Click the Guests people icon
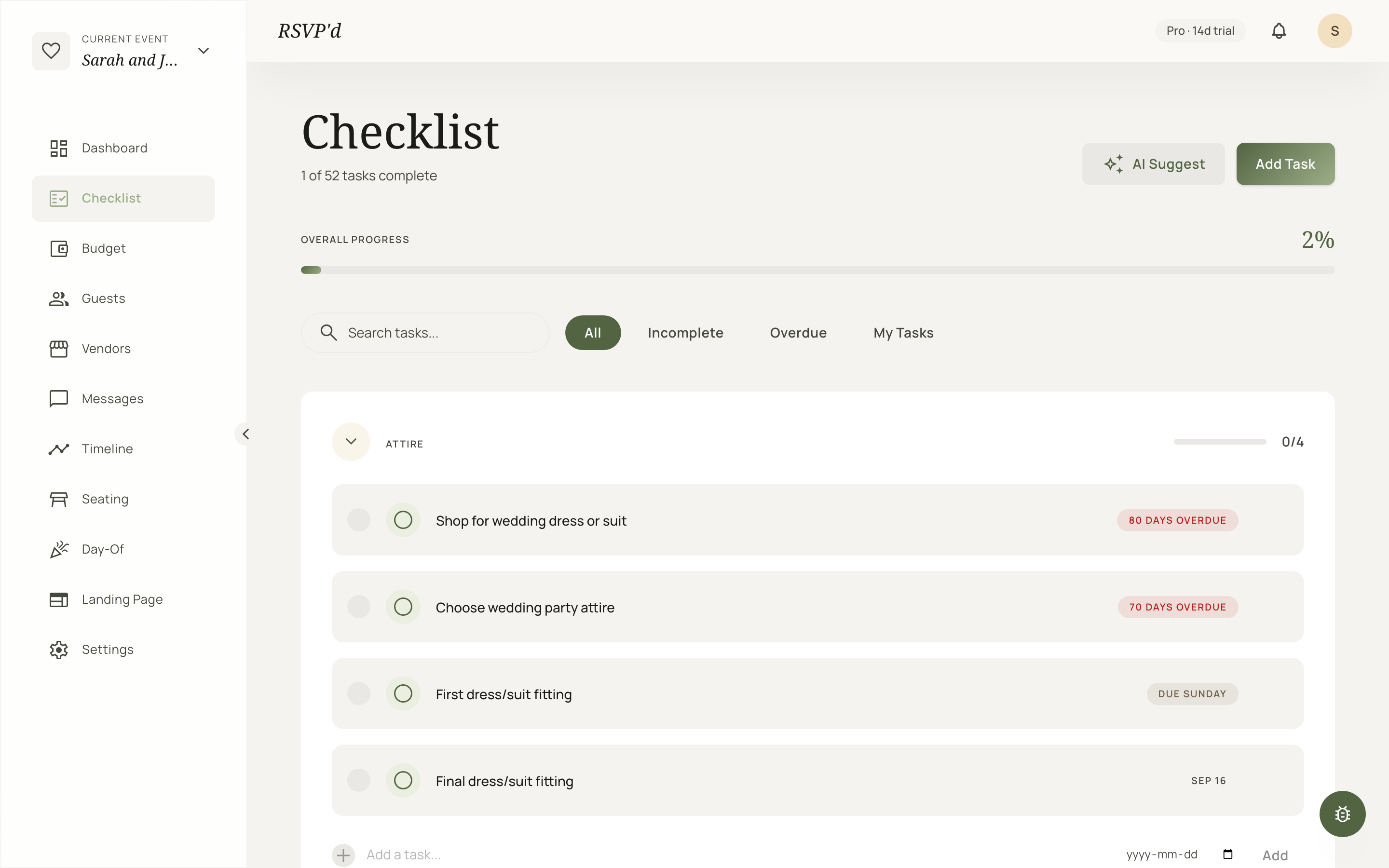Viewport: 1389px width, 868px height. coord(58,298)
